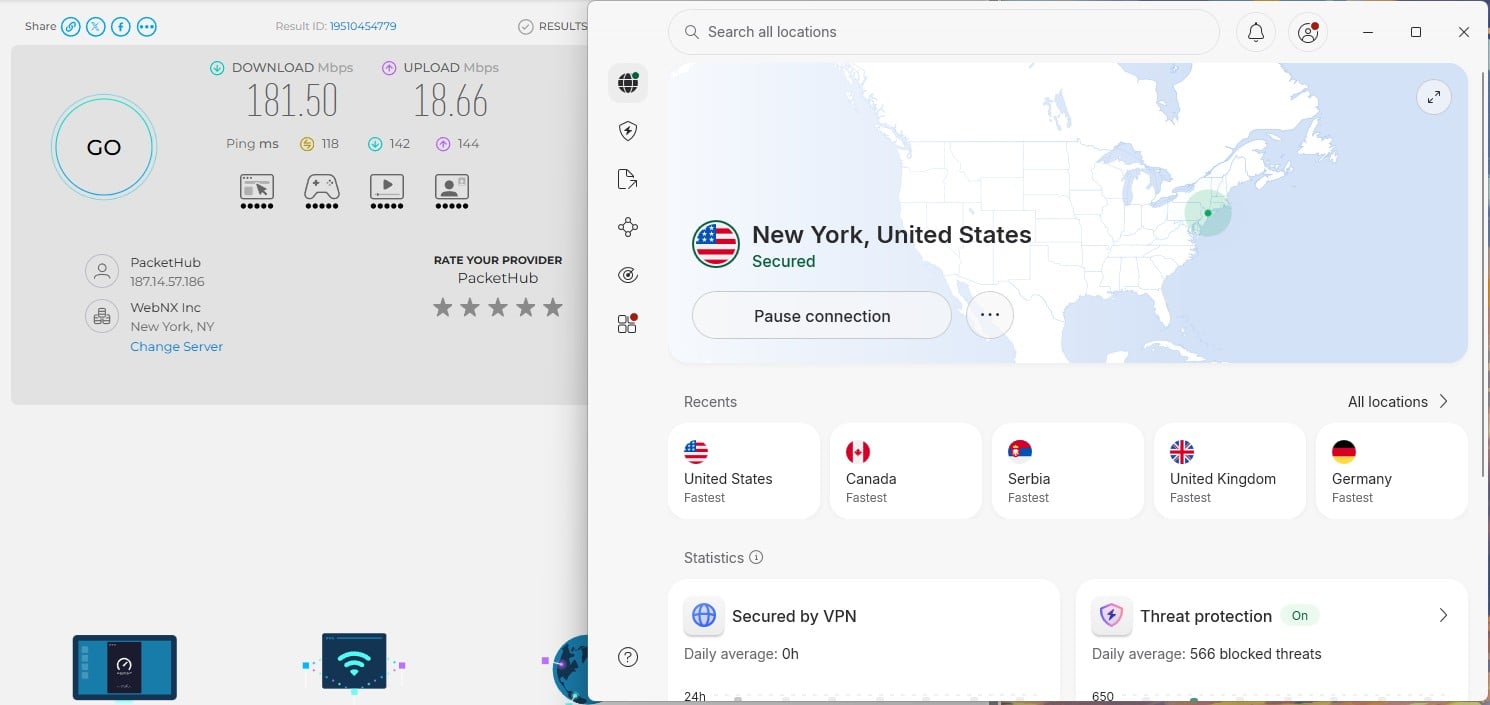The image size is (1490, 705).
Task: Click the download speed 181.50 value
Action: (292, 101)
